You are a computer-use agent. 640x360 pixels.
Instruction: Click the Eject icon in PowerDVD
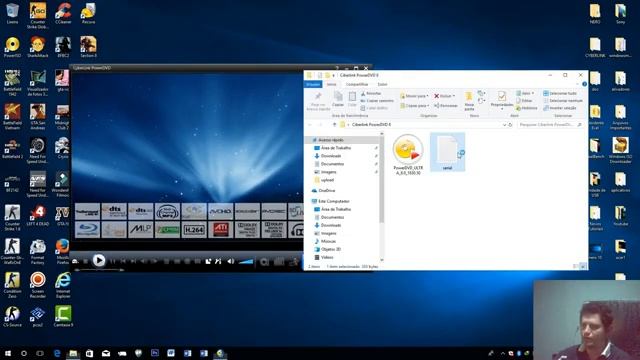tap(76, 261)
